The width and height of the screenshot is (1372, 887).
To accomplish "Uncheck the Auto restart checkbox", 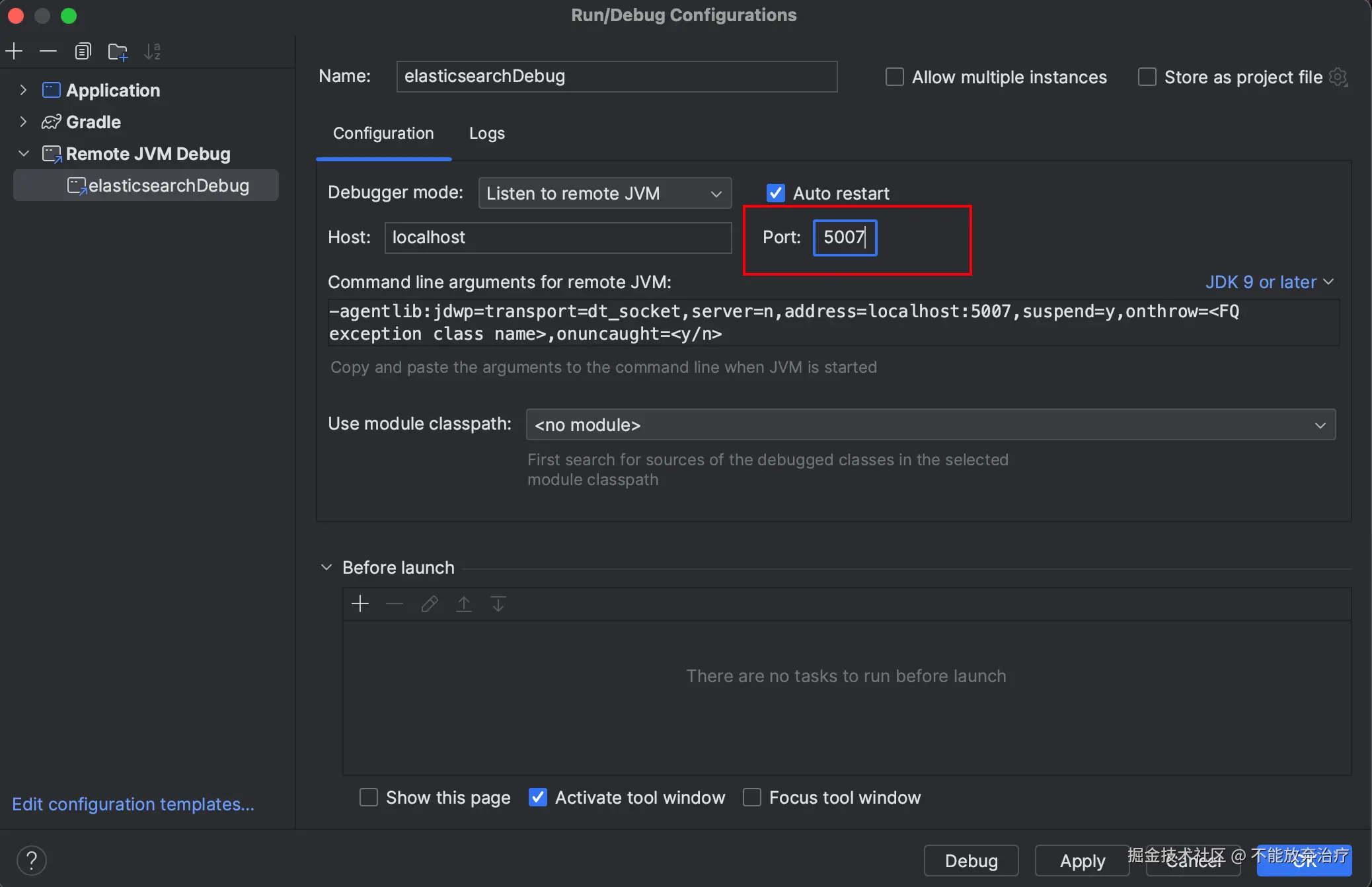I will (775, 193).
